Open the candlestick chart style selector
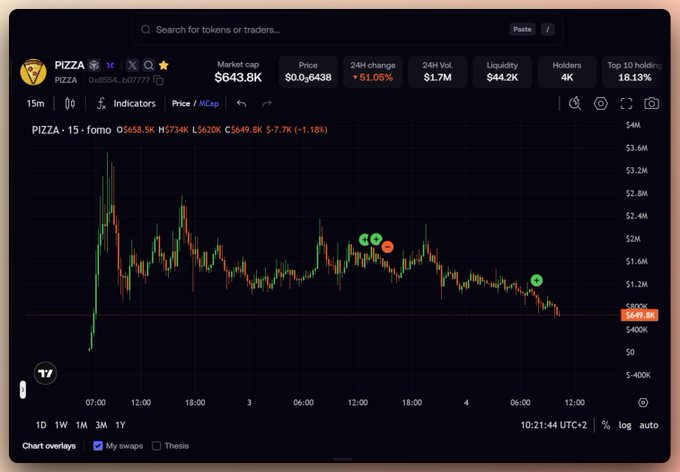680x472 pixels. (70, 103)
